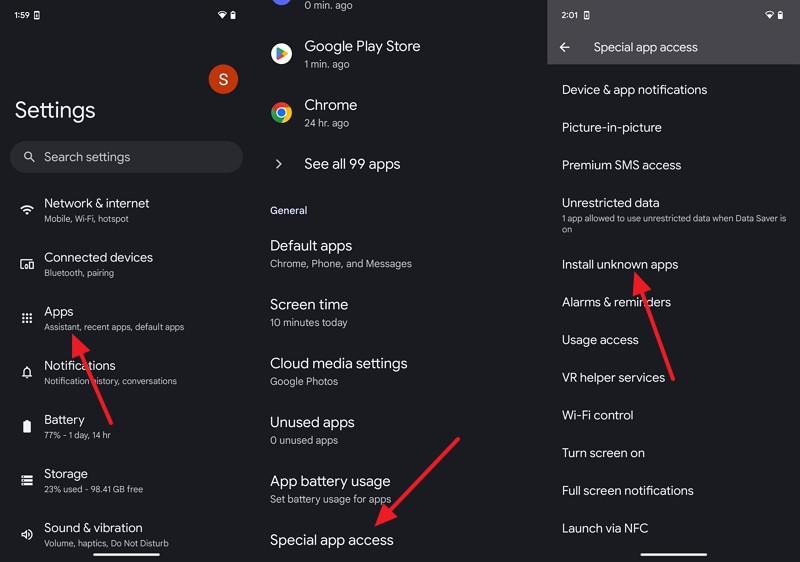Open Sound & vibration settings
Viewport: 800px width, 562px height.
coord(126,534)
